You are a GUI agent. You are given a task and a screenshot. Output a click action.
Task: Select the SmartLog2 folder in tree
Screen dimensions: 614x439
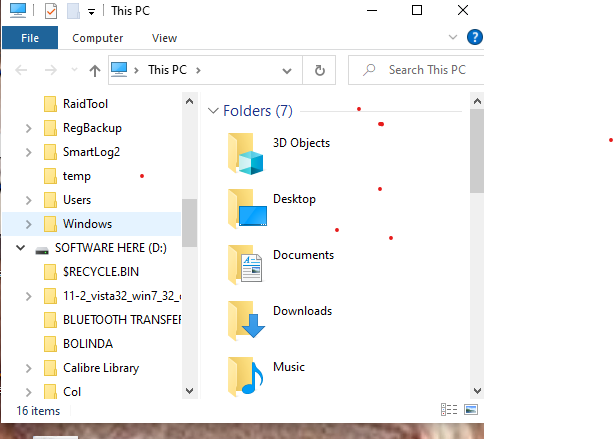tap(91, 152)
